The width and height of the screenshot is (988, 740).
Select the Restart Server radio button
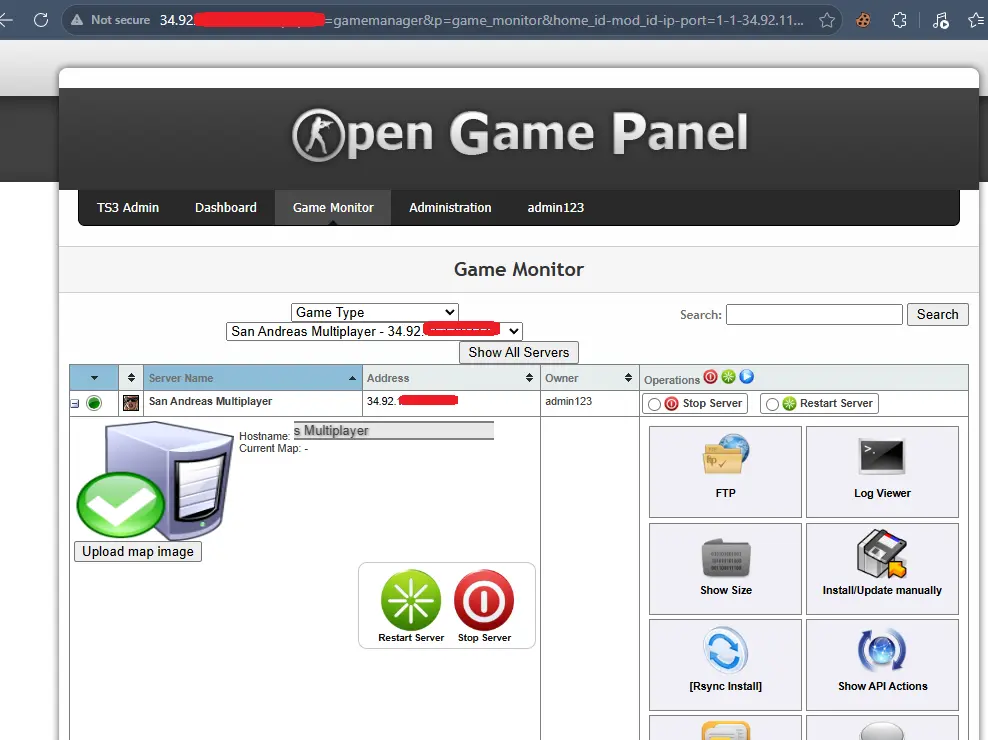773,404
